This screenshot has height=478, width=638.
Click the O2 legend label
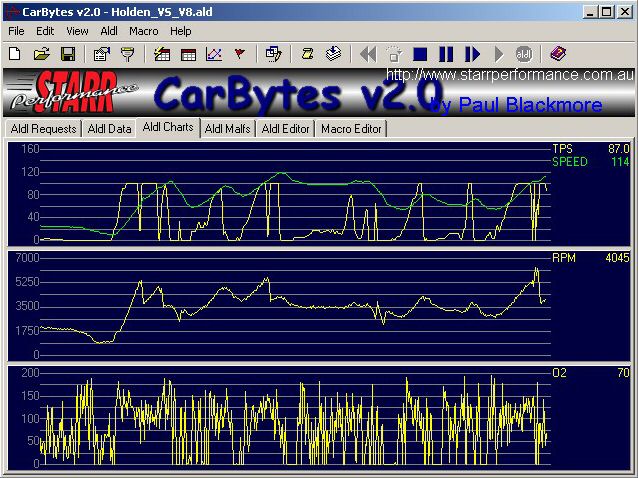(559, 373)
